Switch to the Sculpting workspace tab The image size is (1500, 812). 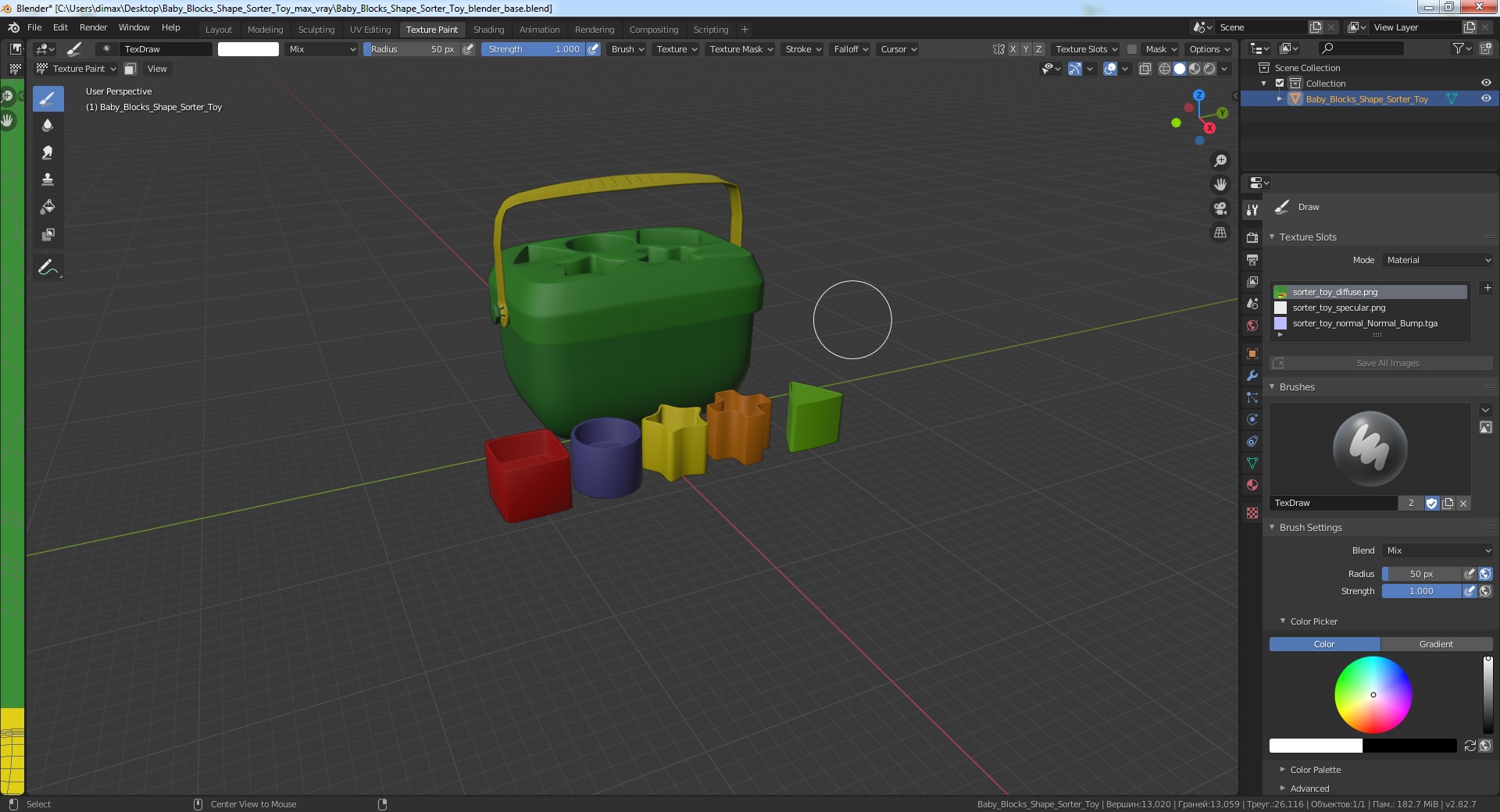(316, 30)
